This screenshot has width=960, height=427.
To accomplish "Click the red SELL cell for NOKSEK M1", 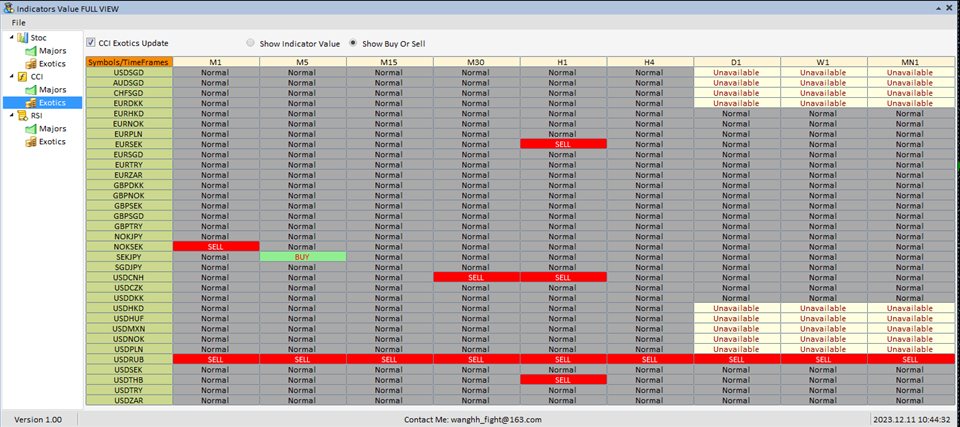I will click(x=216, y=246).
